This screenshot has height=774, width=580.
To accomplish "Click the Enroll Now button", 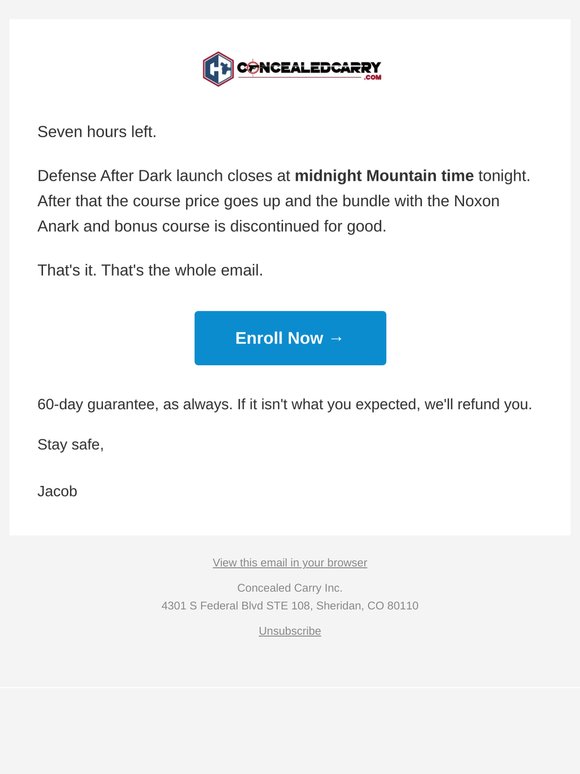I will [290, 338].
